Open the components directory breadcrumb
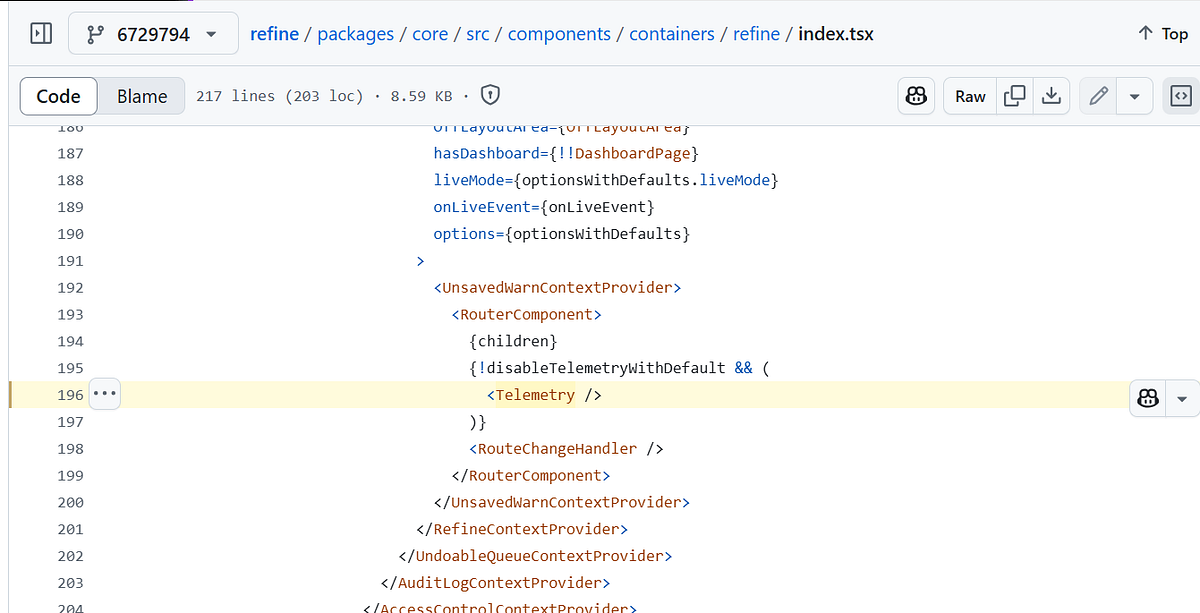 point(559,33)
